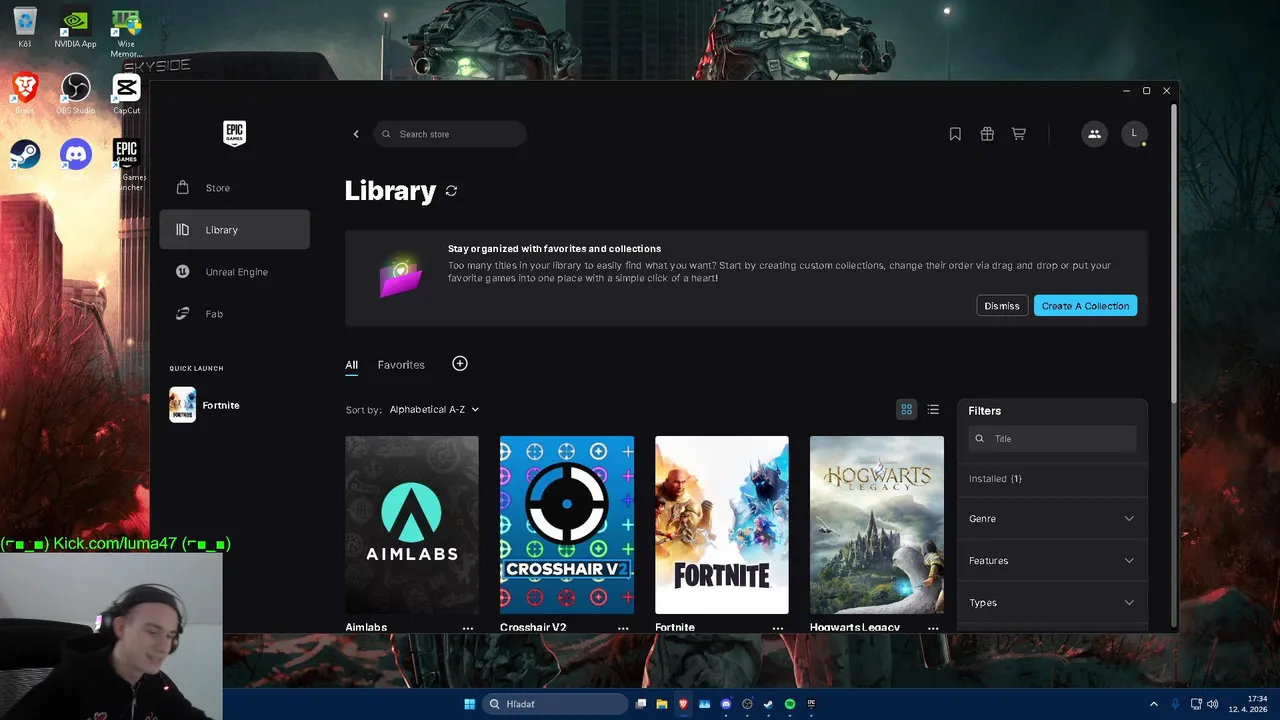The height and width of the screenshot is (720, 1280).
Task: Select the CapCut desktop shortcut
Action: click(126, 94)
